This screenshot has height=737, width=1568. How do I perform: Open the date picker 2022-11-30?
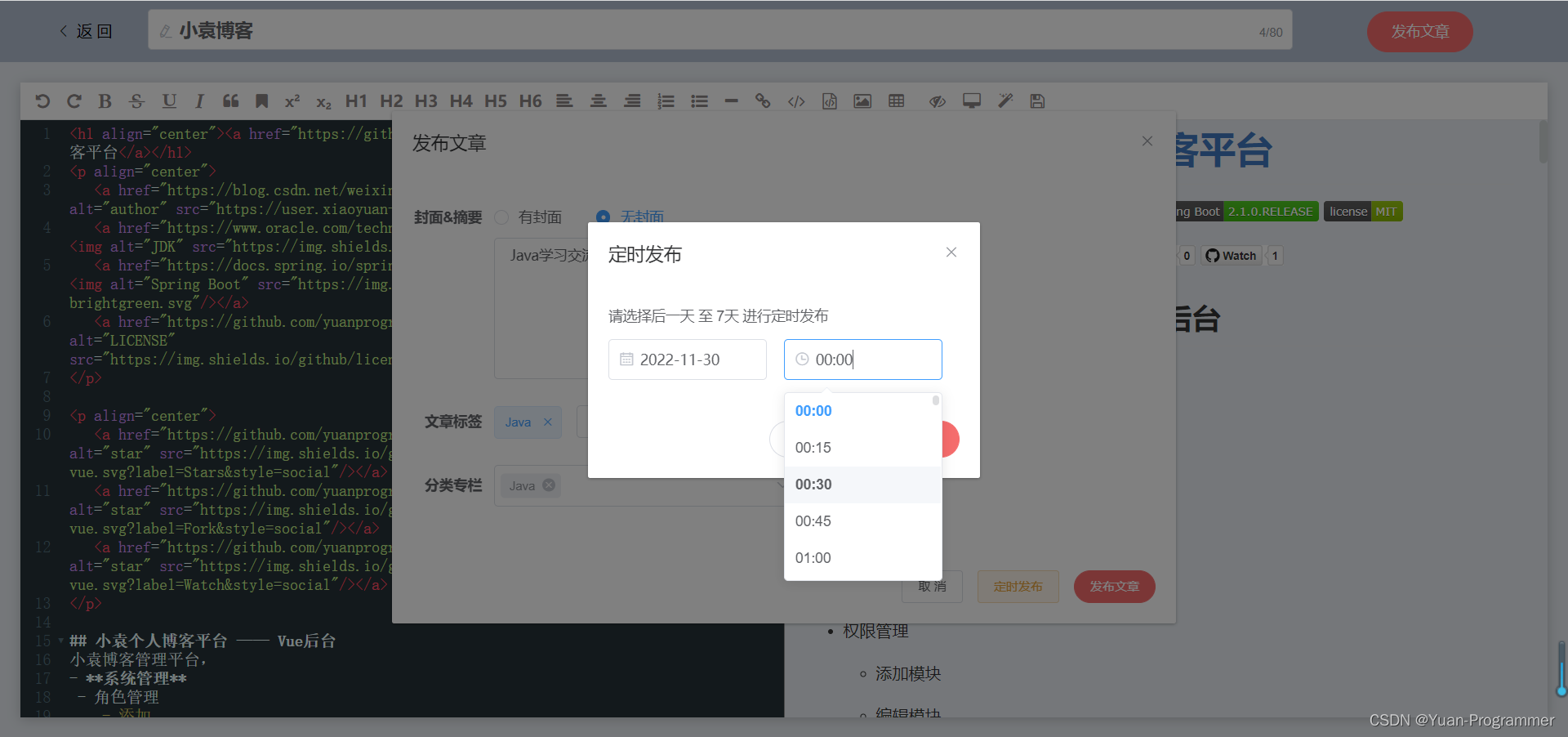[687, 360]
